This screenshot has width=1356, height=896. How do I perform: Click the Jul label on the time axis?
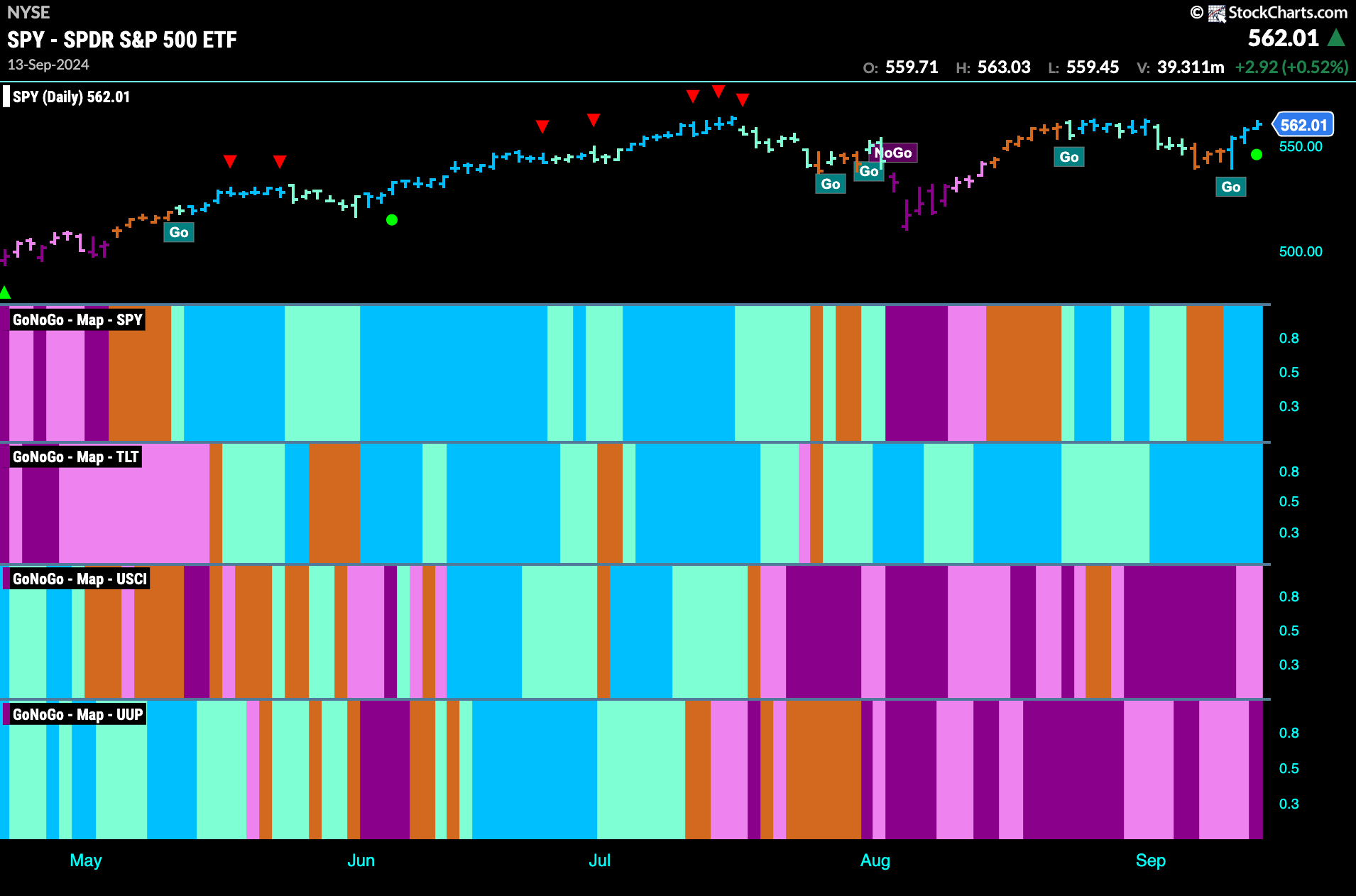pos(600,861)
